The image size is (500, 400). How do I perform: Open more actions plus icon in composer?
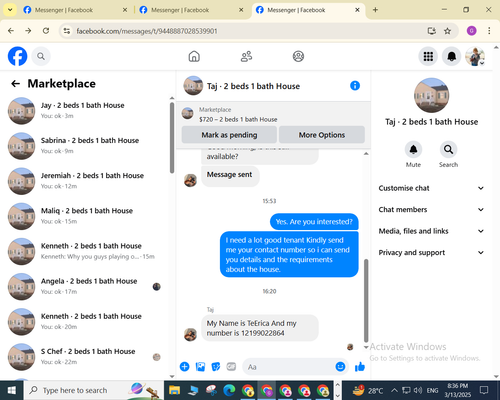(x=184, y=367)
